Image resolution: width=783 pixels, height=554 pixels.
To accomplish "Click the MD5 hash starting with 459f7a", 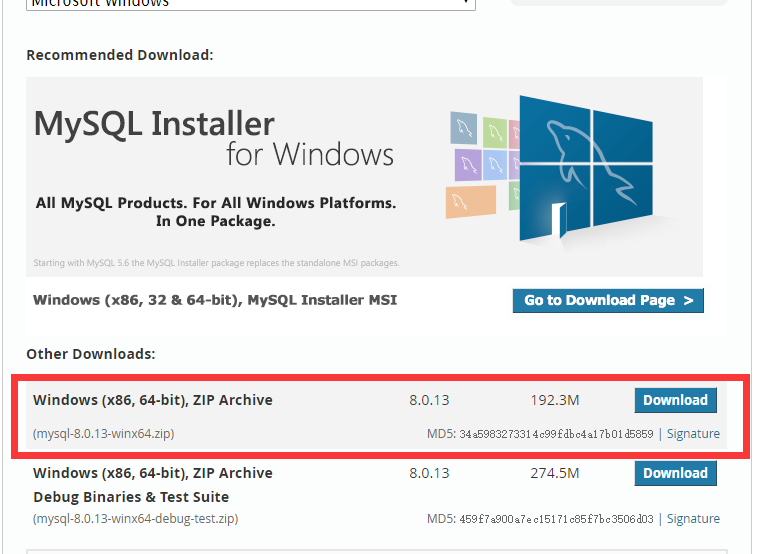I will 556,519.
